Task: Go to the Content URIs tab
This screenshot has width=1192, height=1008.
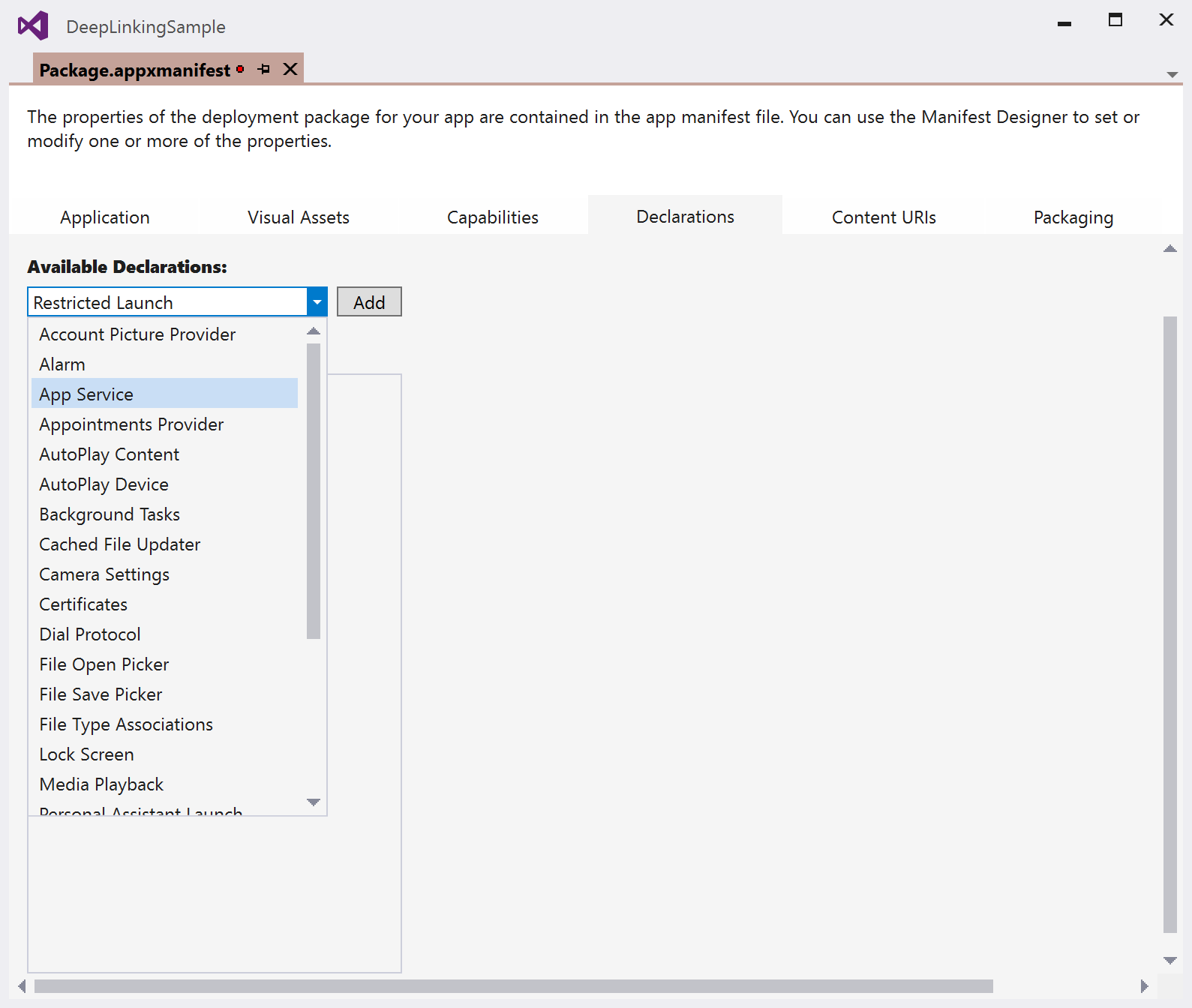Action: coord(884,217)
